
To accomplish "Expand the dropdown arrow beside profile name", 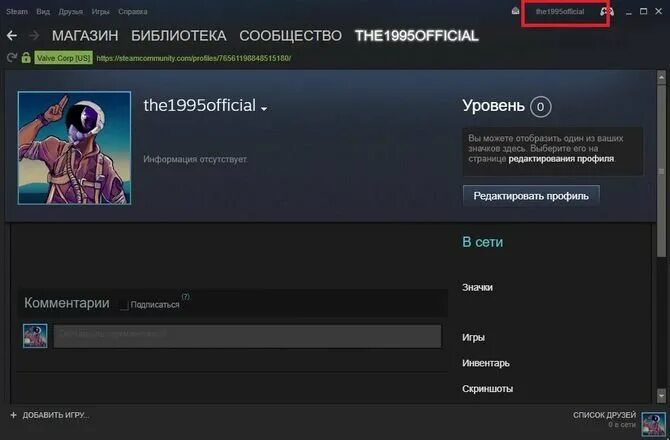I will click(x=264, y=109).
